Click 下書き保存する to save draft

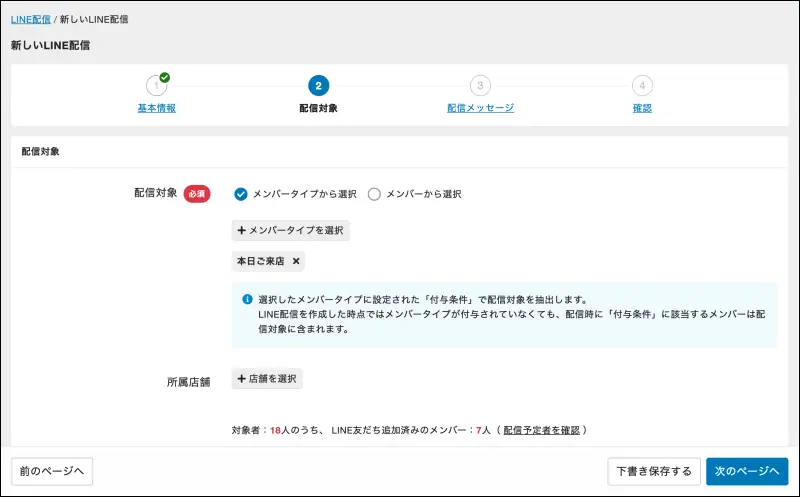[654, 471]
